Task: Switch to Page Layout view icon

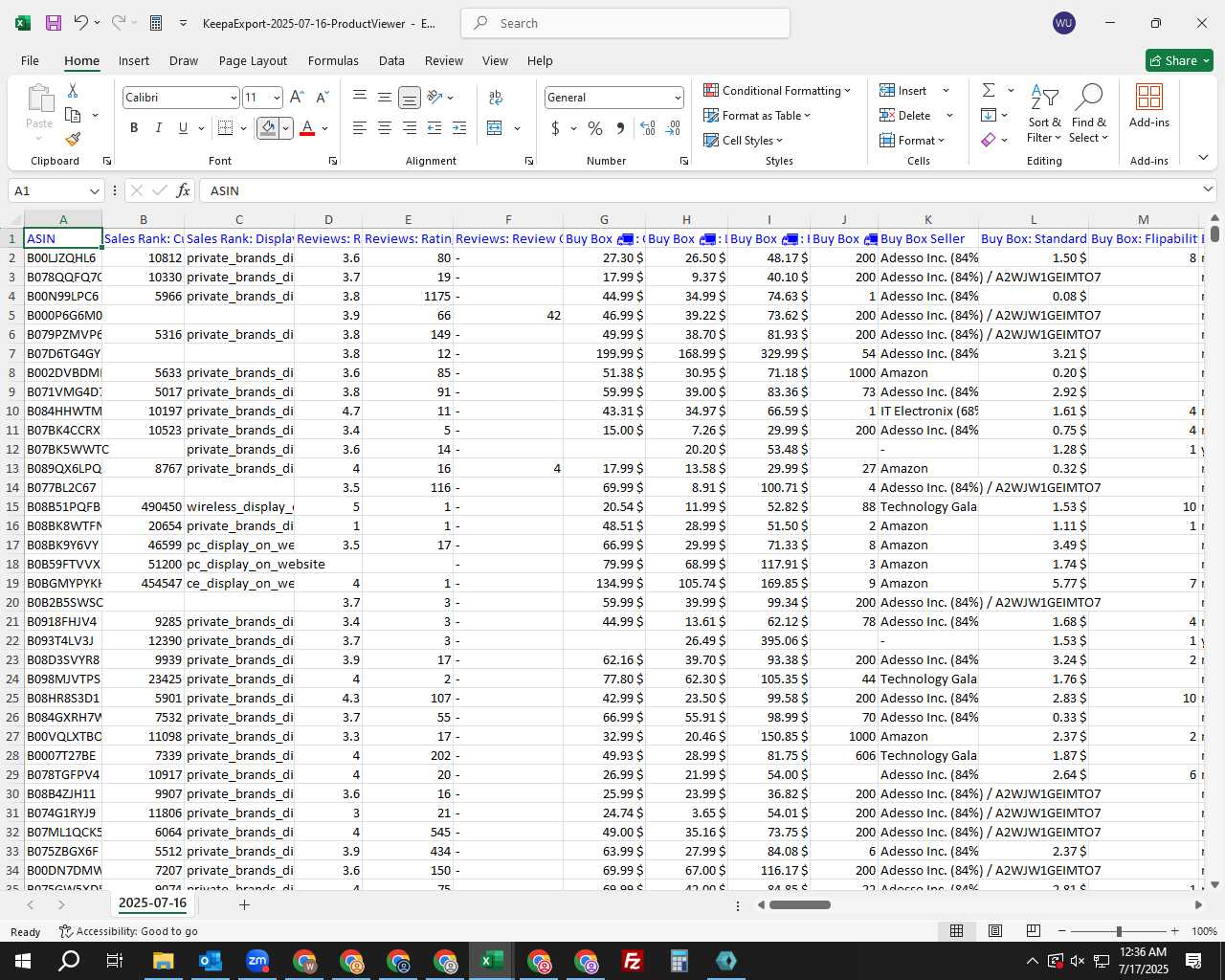Action: [x=995, y=931]
